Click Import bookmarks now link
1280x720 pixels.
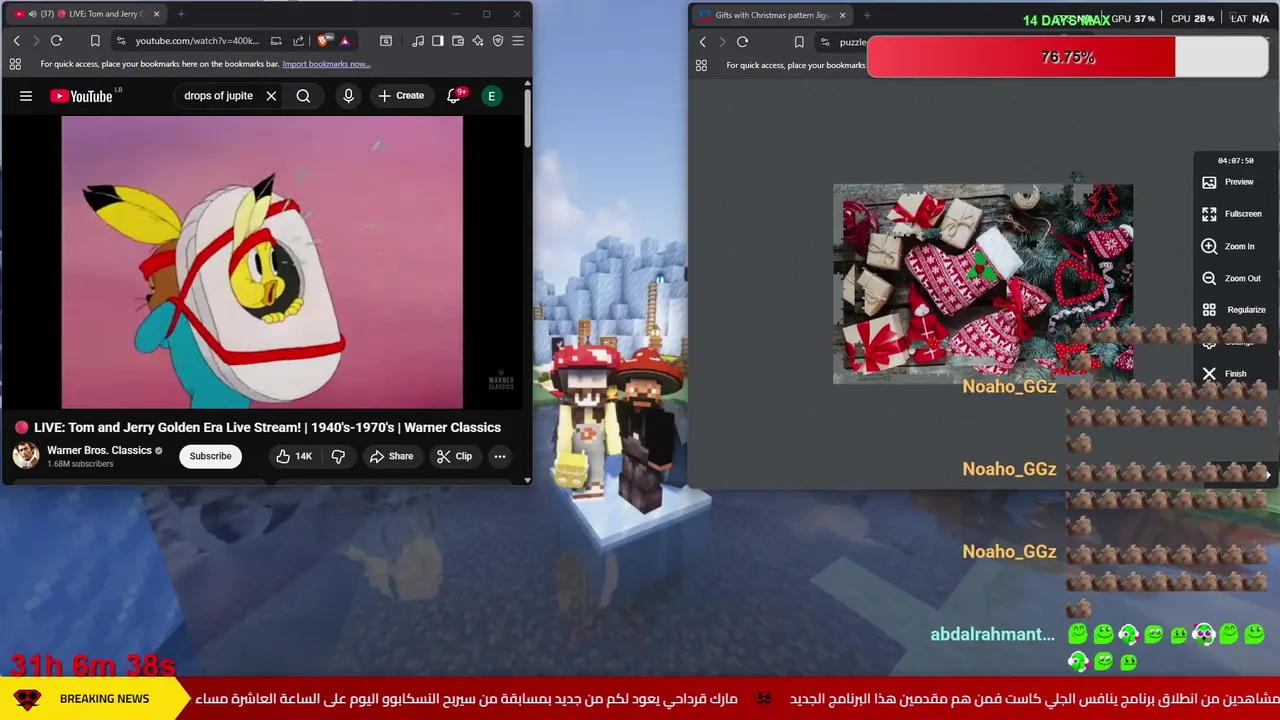click(x=326, y=64)
